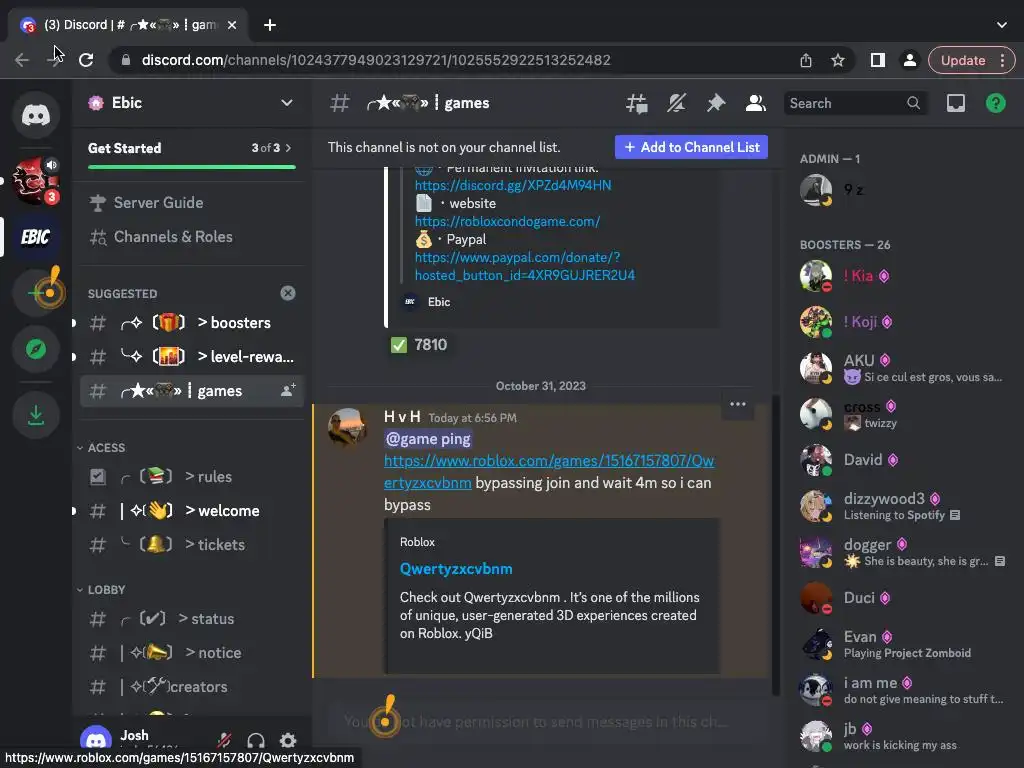Click H v H username in message

pyautogui.click(x=402, y=417)
